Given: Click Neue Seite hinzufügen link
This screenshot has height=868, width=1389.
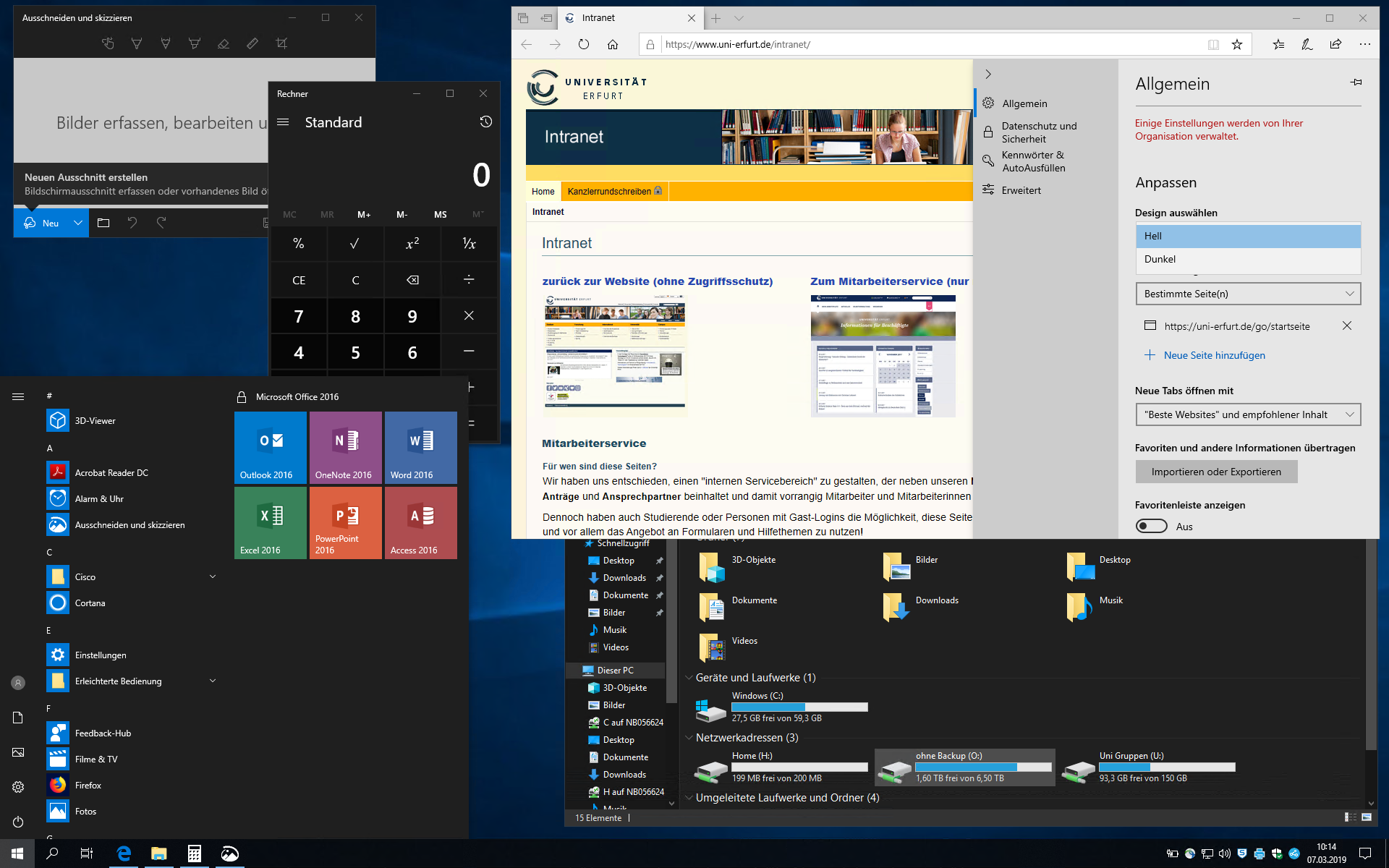Looking at the screenshot, I should point(1214,355).
